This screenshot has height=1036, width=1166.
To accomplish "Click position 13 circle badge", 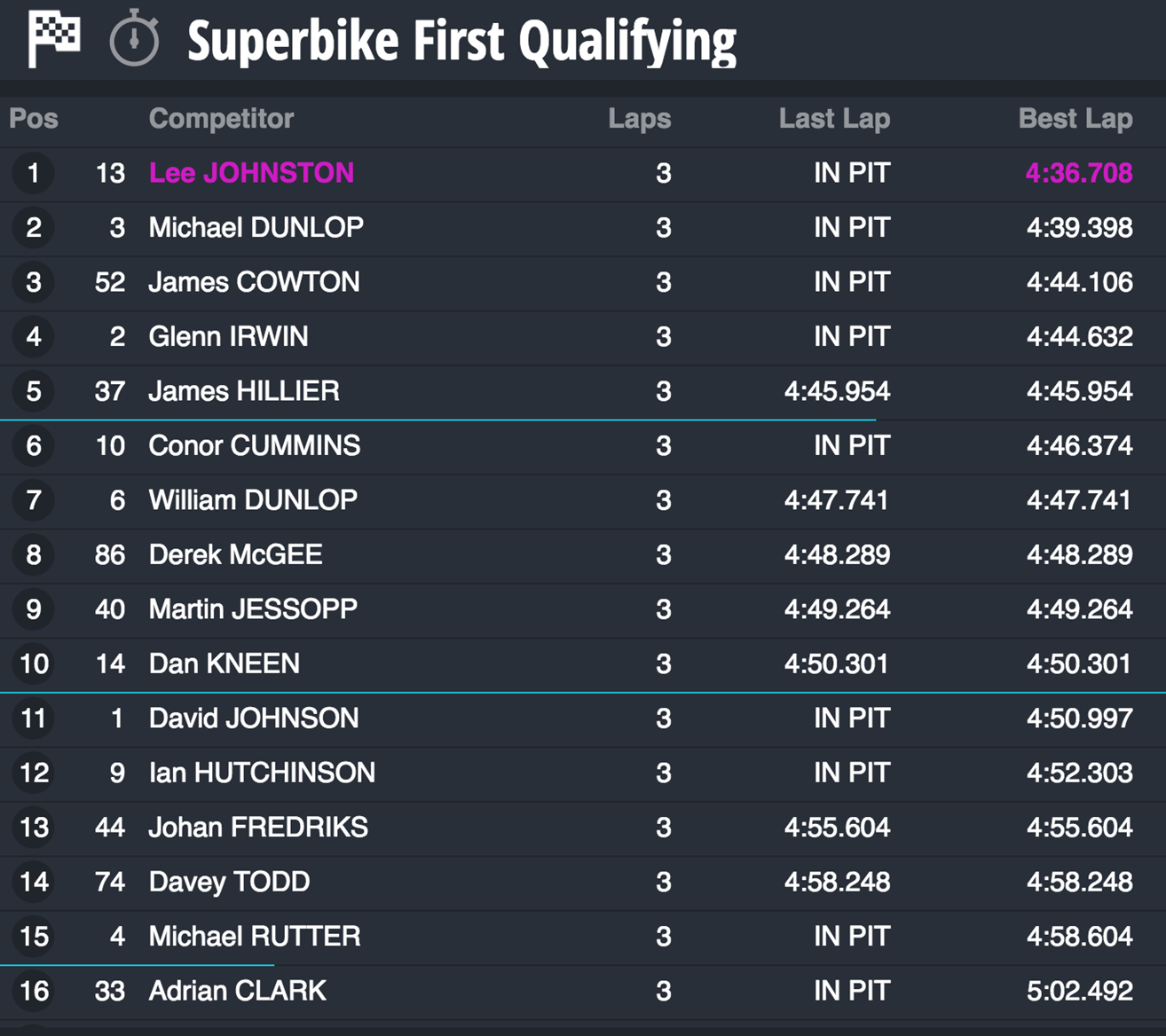I will 34,828.
